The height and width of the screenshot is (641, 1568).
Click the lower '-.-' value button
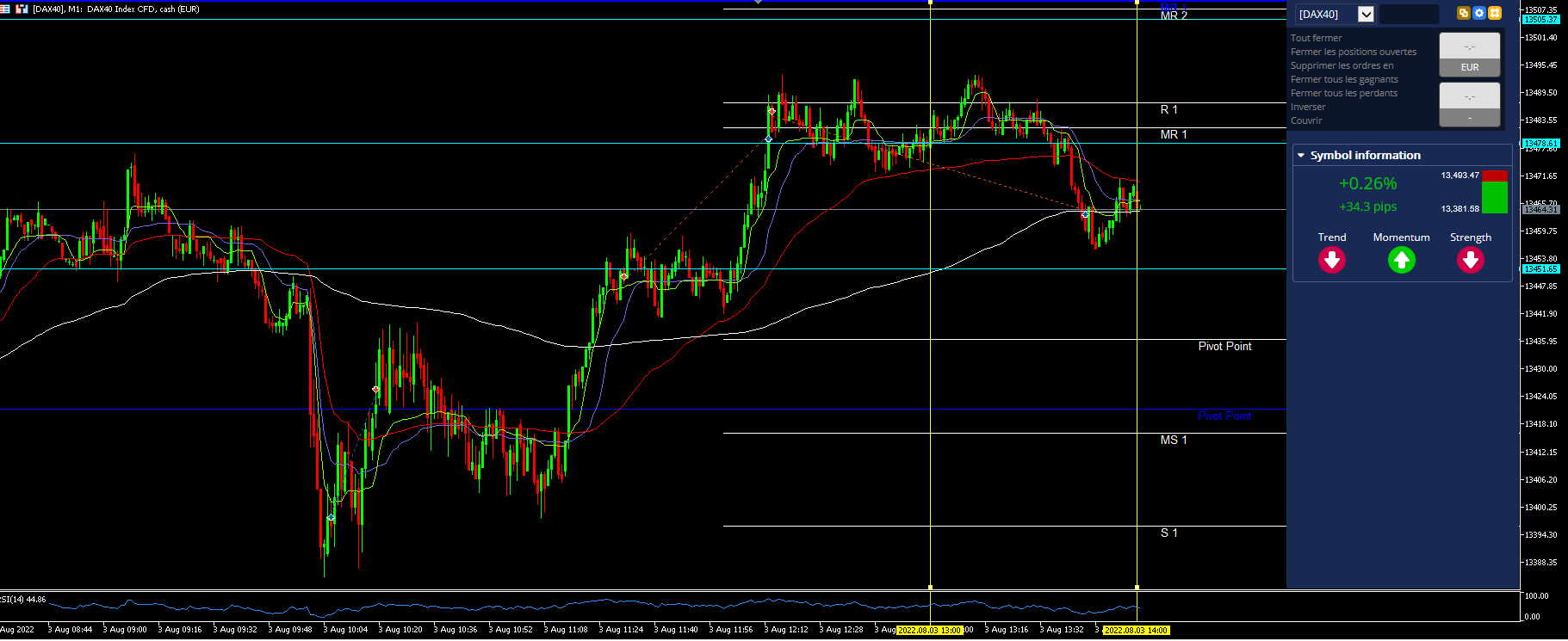click(1470, 96)
